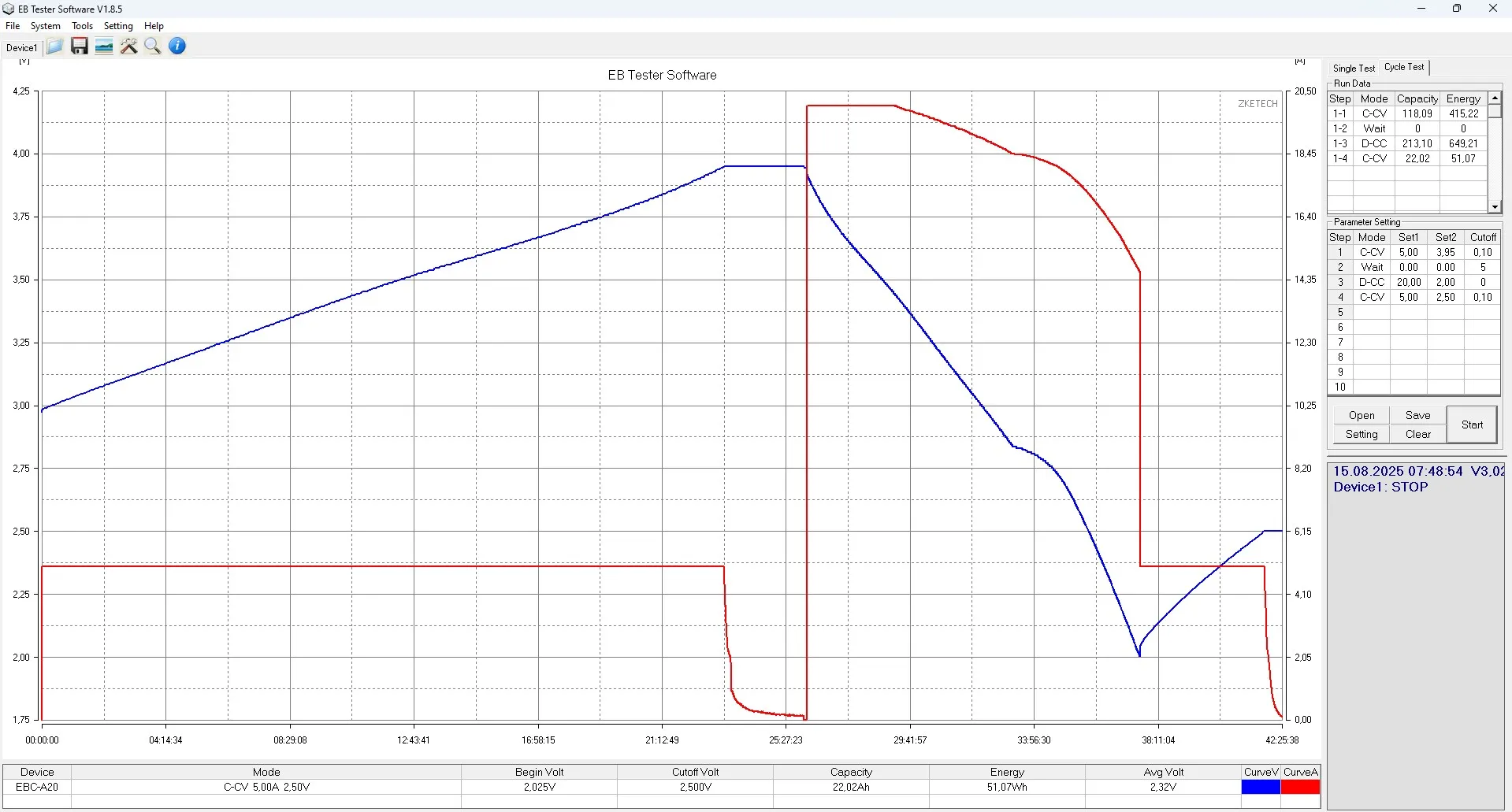Viewport: 1512px width, 812px height.
Task: Expand the Help menu
Action: click(x=154, y=26)
